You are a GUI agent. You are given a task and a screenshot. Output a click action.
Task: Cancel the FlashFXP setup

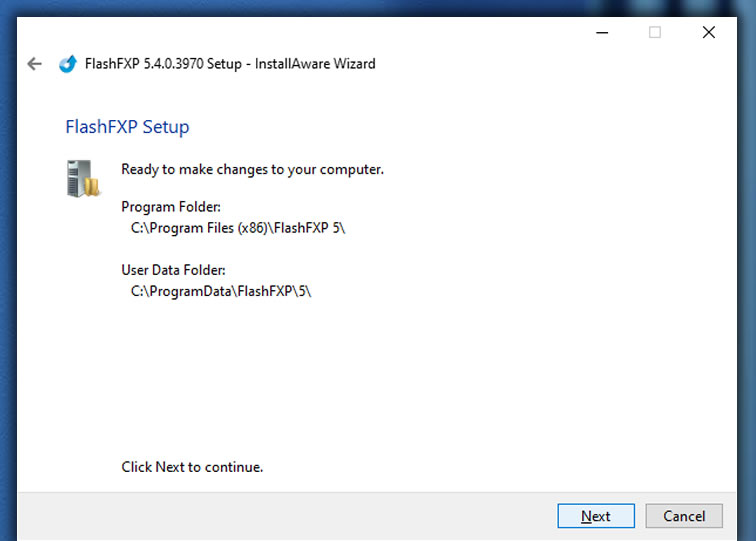(684, 516)
